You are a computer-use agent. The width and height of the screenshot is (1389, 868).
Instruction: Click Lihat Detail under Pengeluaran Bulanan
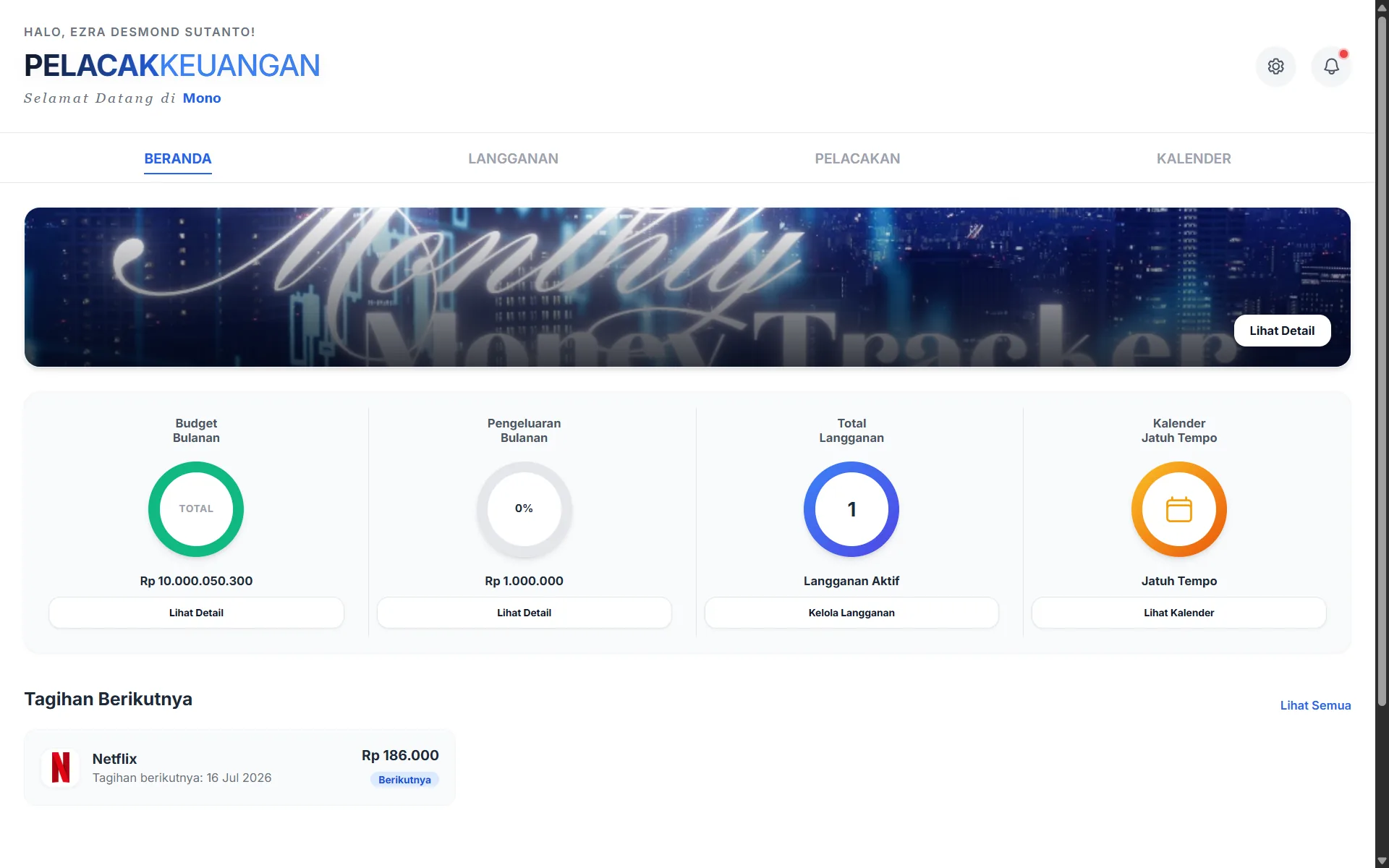524,613
